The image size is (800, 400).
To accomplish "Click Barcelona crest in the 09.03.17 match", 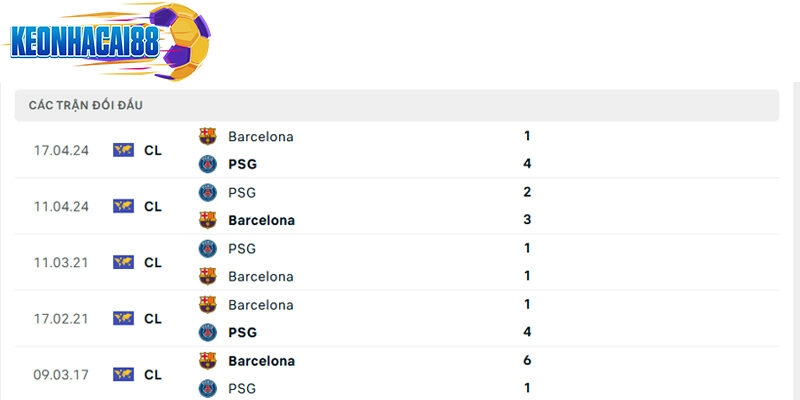I will [207, 360].
